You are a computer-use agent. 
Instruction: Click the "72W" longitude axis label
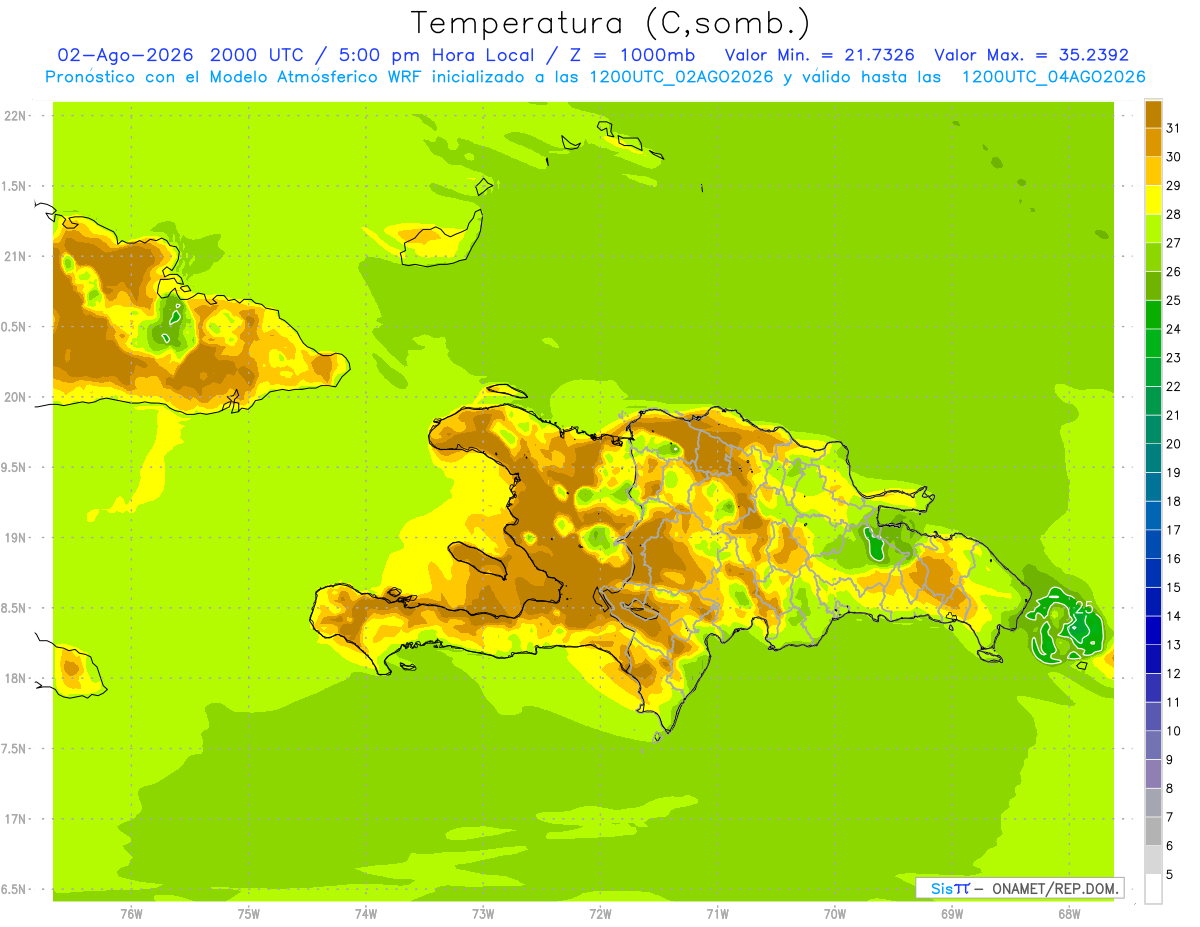click(600, 914)
